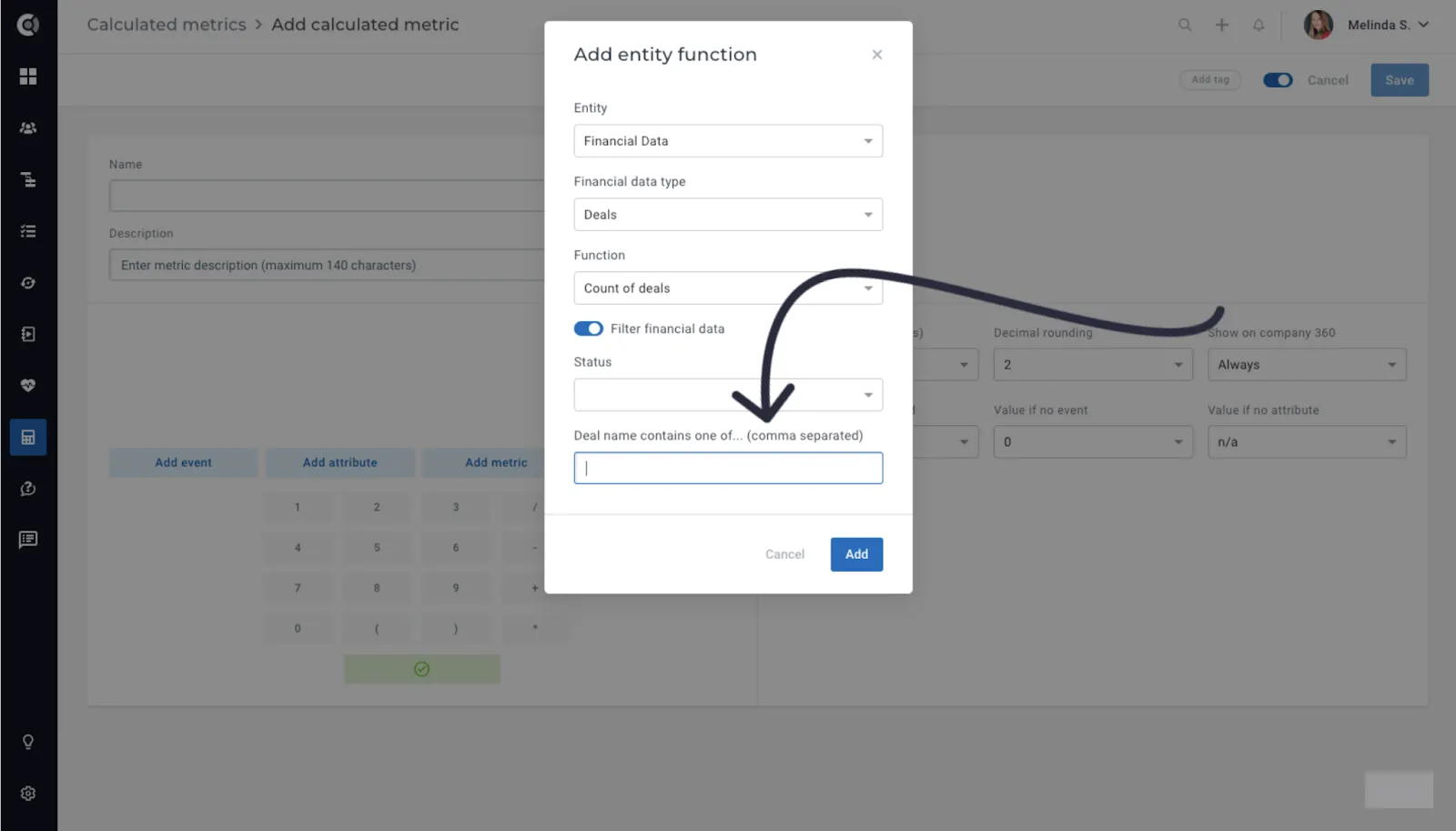1456x831 pixels.
Task: Click the green checkmark validate button
Action: [x=422, y=669]
